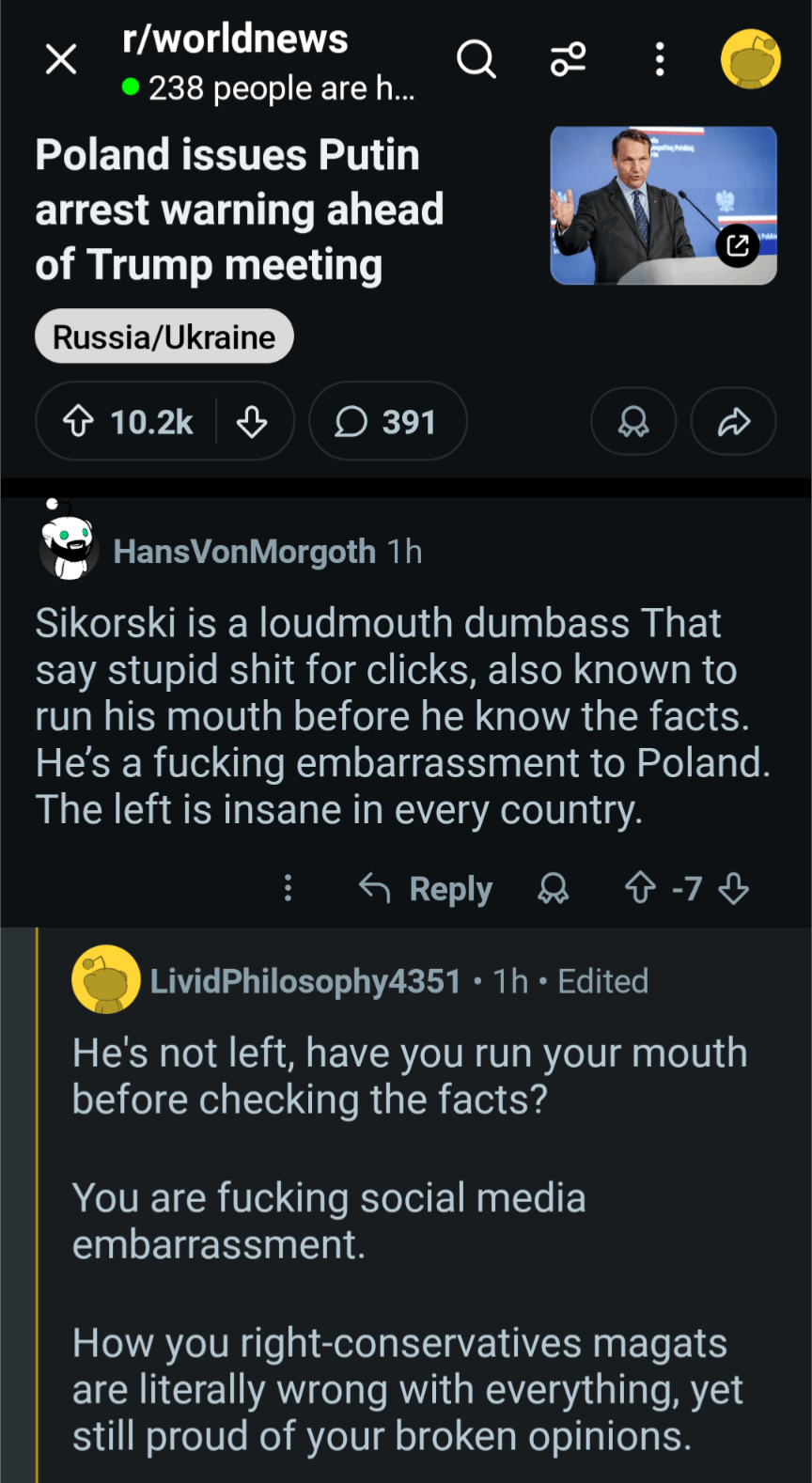Tap the profile avatar in the header

(750, 59)
